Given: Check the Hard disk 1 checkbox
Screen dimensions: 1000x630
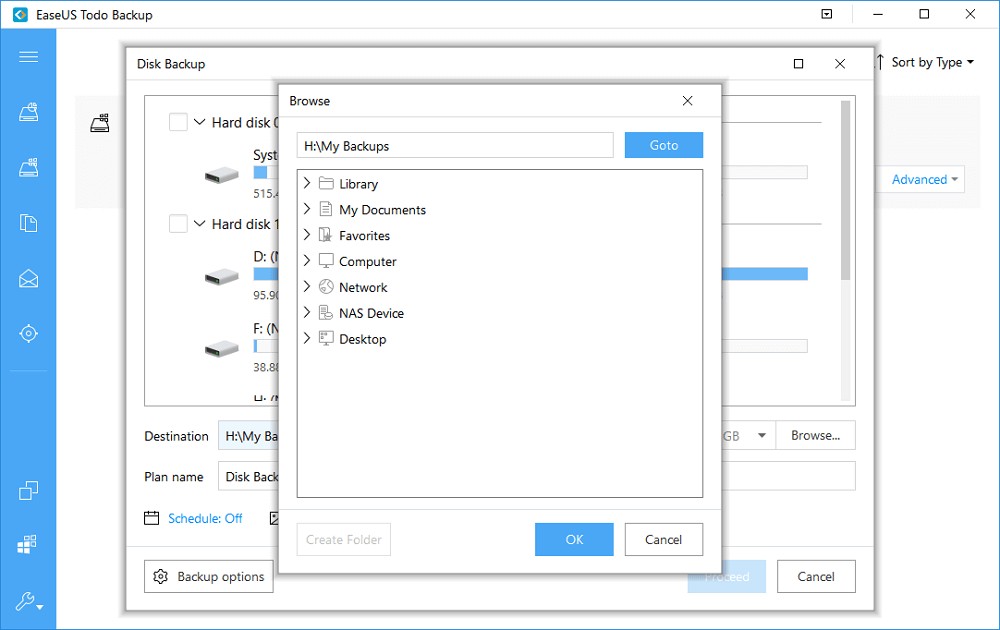Looking at the screenshot, I should (x=178, y=224).
